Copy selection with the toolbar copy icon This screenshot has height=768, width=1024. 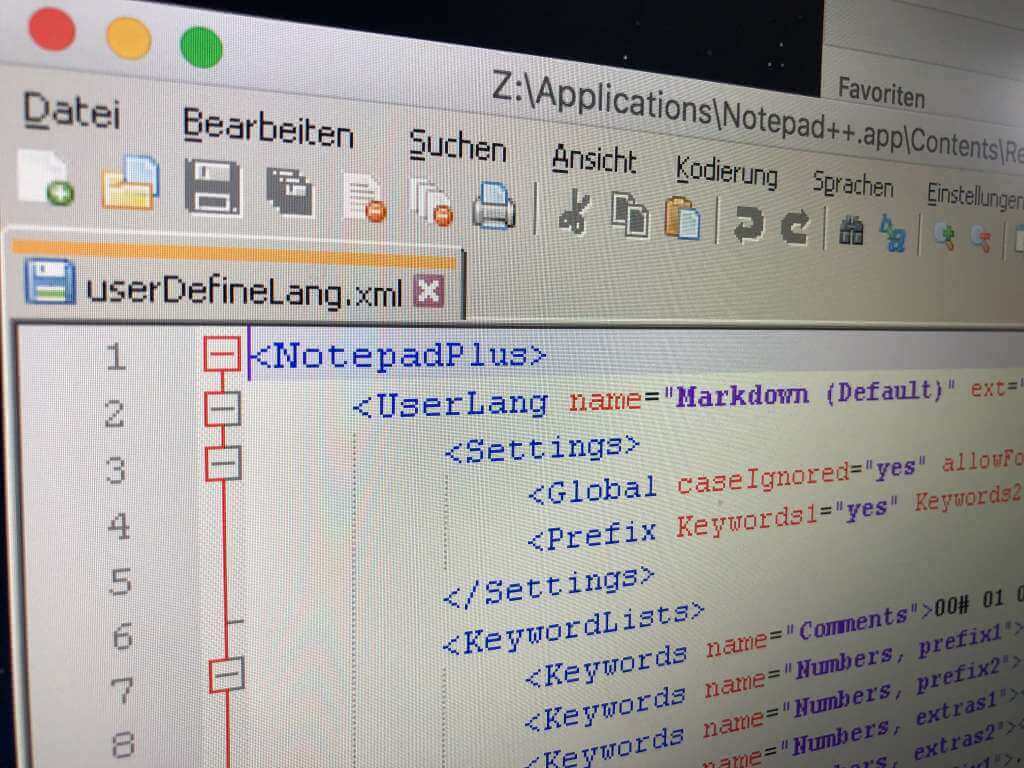coord(630,215)
